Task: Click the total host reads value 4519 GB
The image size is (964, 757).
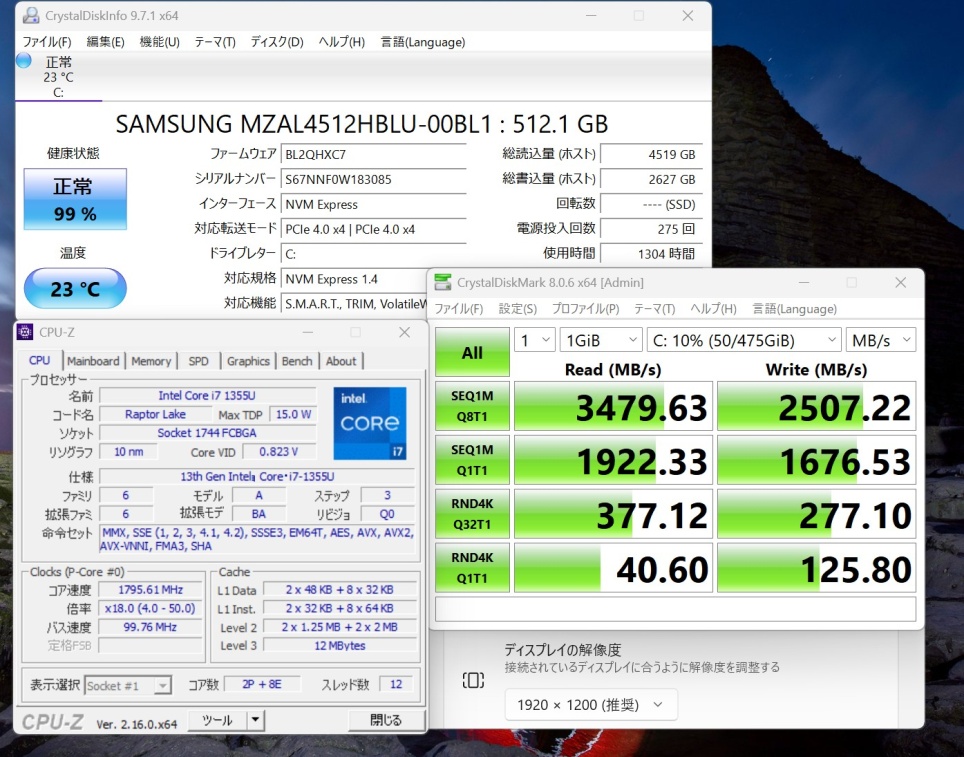Action: [651, 154]
